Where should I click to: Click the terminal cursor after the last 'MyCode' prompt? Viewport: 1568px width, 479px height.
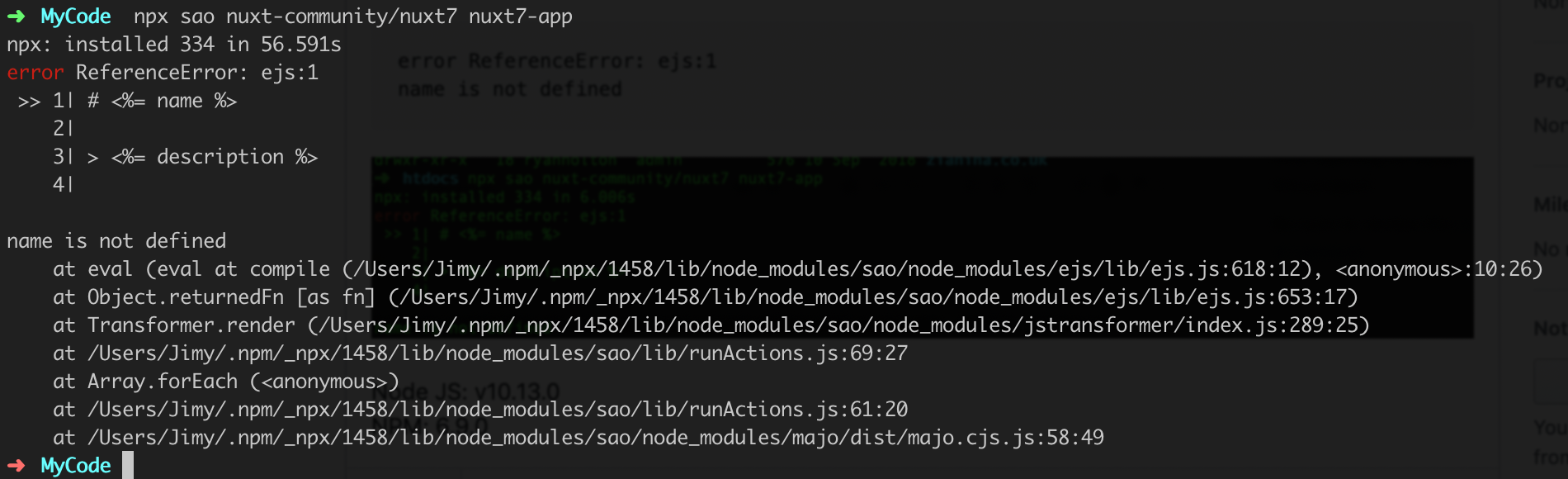click(x=128, y=465)
